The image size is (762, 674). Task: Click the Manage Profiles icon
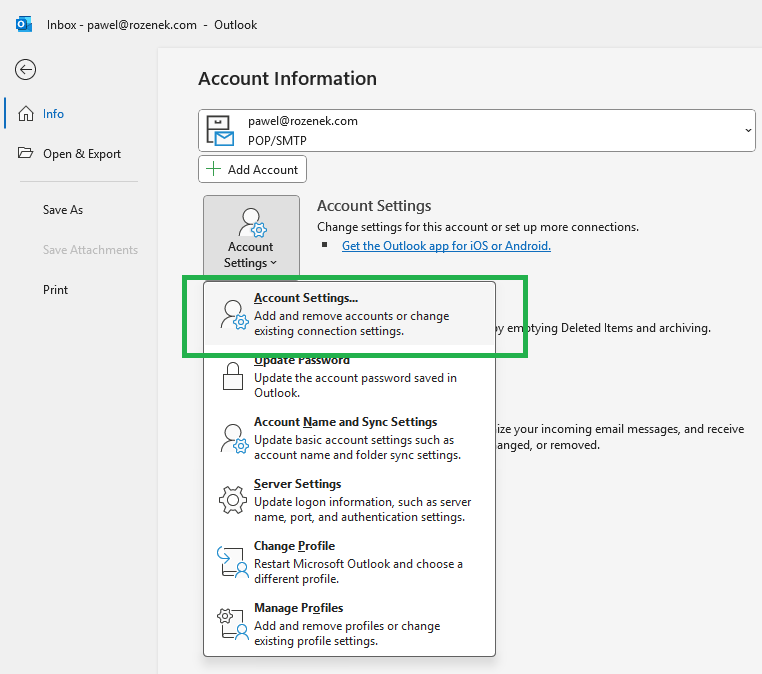pyautogui.click(x=233, y=624)
